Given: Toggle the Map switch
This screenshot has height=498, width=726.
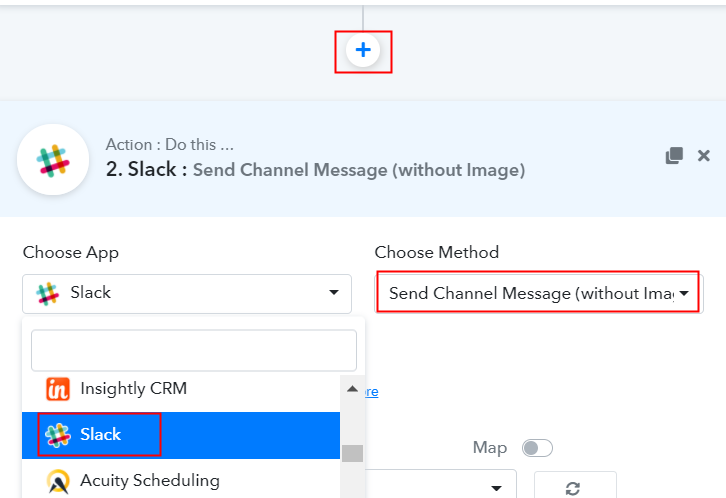Looking at the screenshot, I should click(537, 448).
